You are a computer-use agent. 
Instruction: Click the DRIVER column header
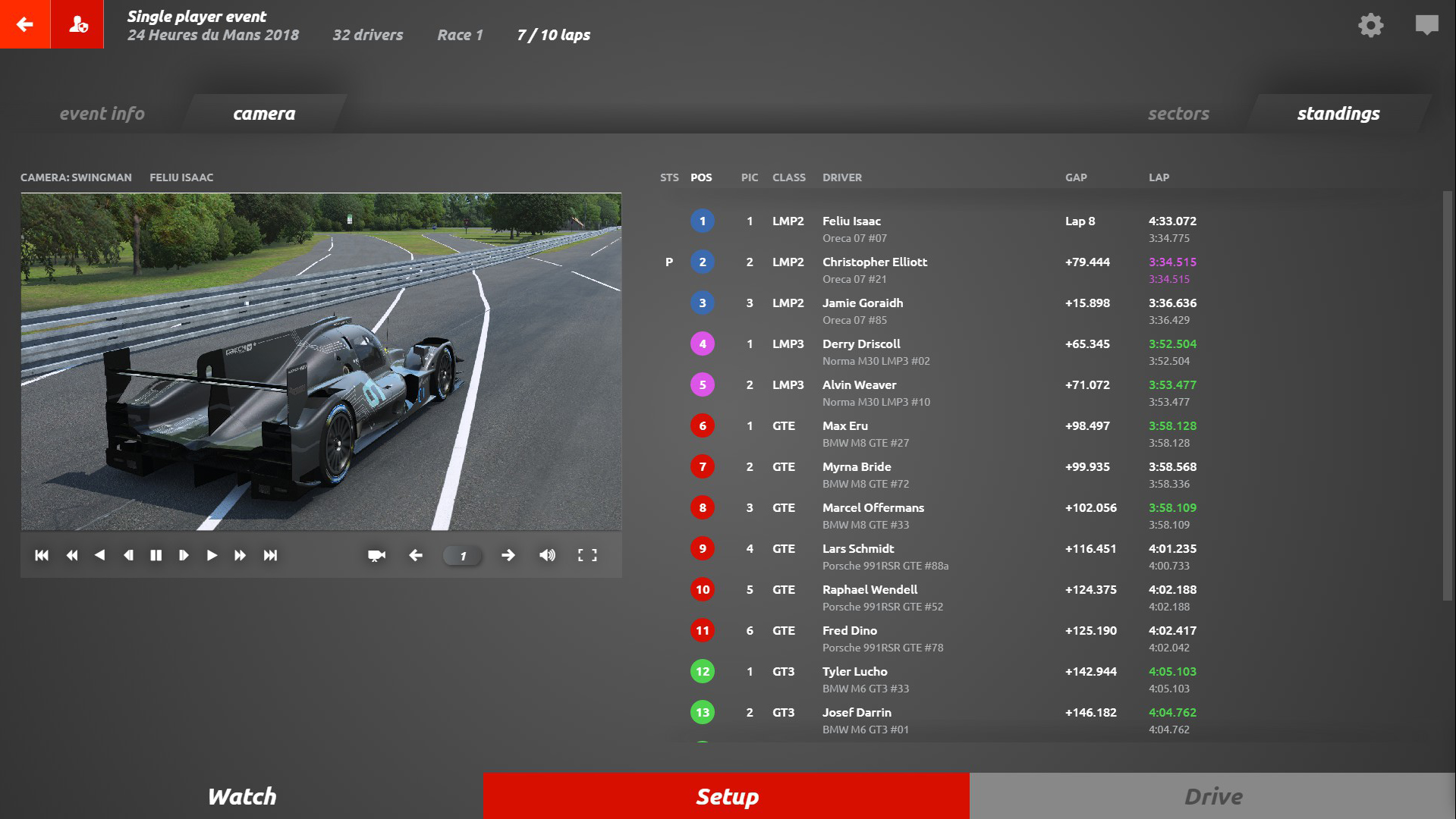click(x=842, y=177)
